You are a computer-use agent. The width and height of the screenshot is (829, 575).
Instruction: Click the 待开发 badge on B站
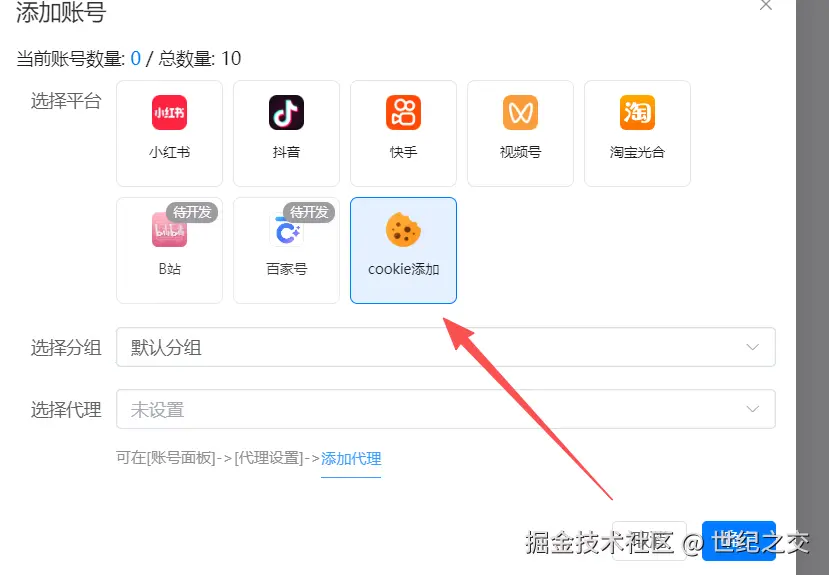192,212
